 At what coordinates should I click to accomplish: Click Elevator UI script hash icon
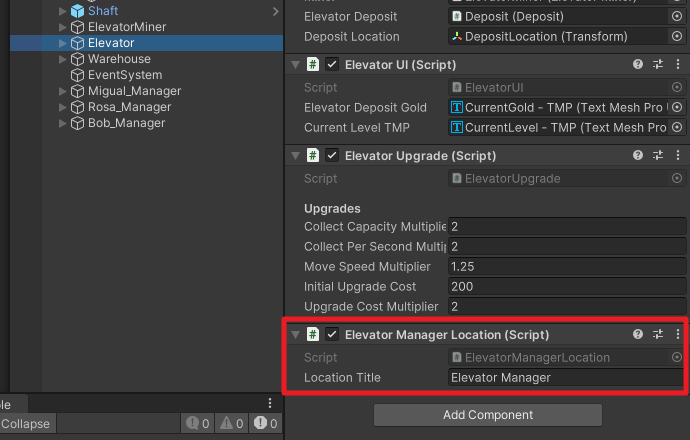[312, 65]
